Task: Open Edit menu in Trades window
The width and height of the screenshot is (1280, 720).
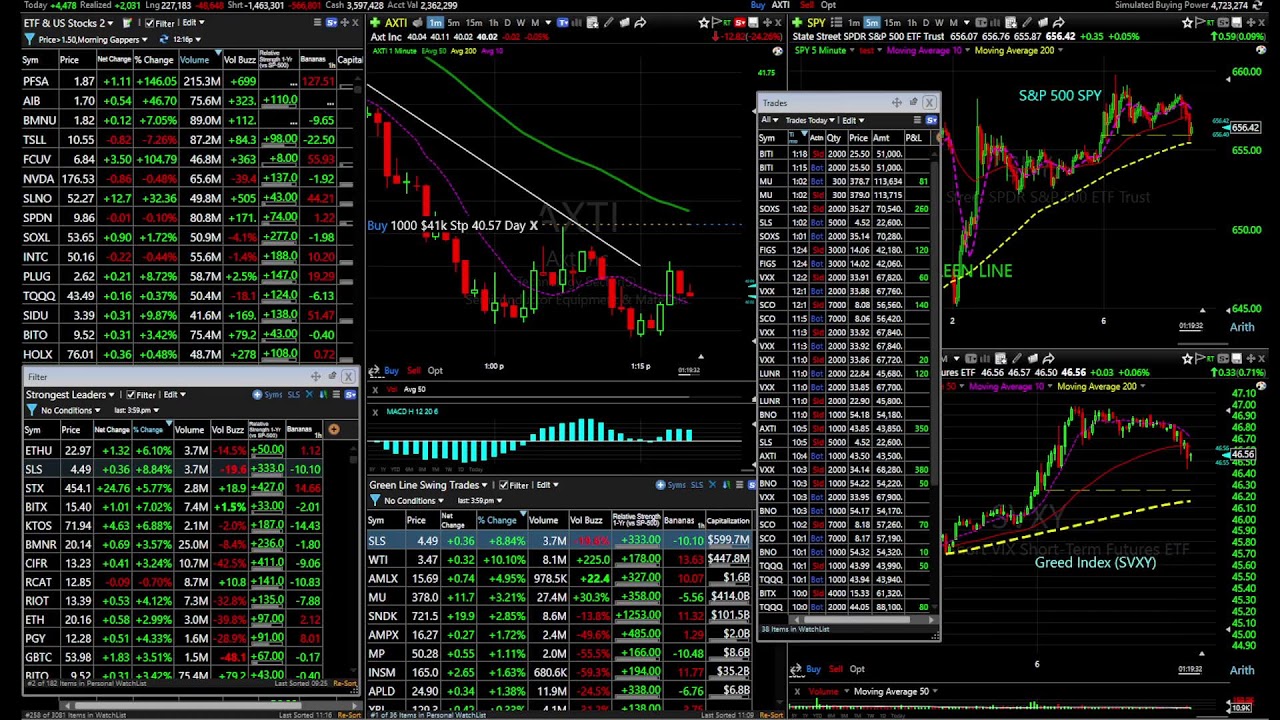Action: (853, 120)
